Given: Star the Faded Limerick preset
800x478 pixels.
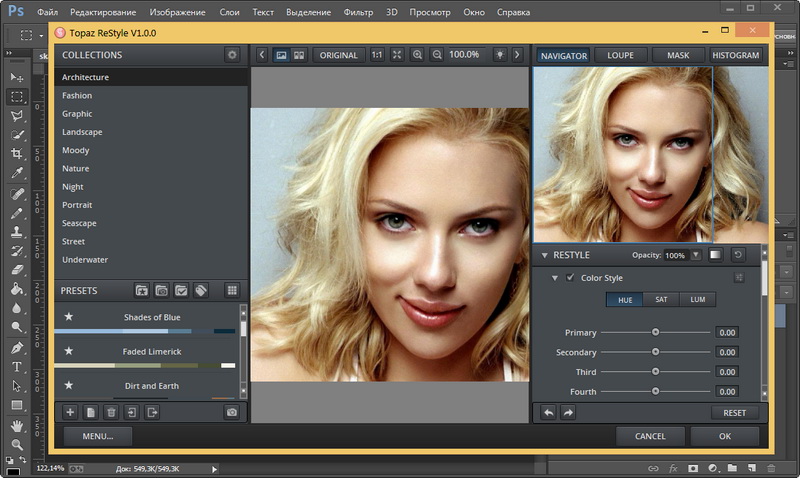Looking at the screenshot, I should [69, 351].
